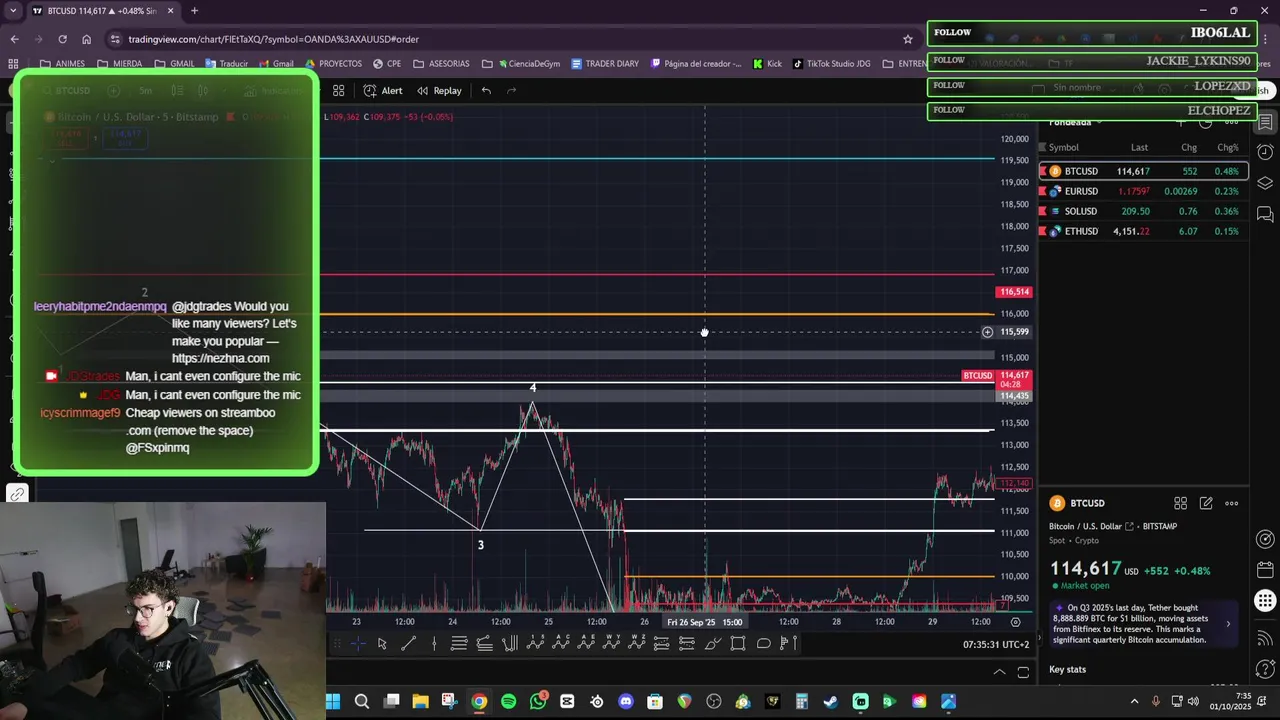Toggle the red flag on EURUSD watchlist row

(1043, 191)
